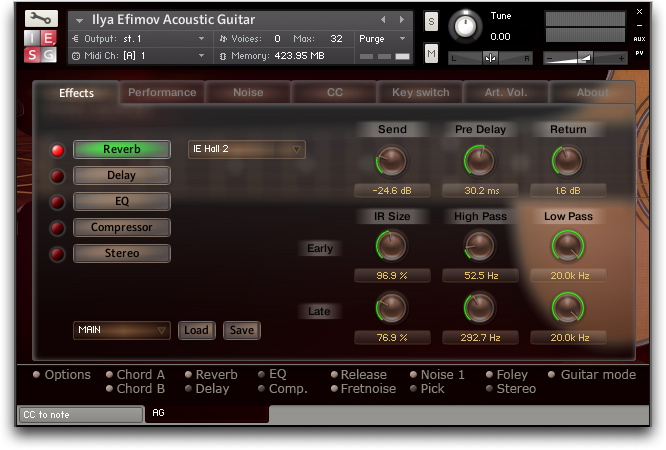The image size is (666, 450).
Task: Select the Delay effect button
Action: click(x=122, y=175)
